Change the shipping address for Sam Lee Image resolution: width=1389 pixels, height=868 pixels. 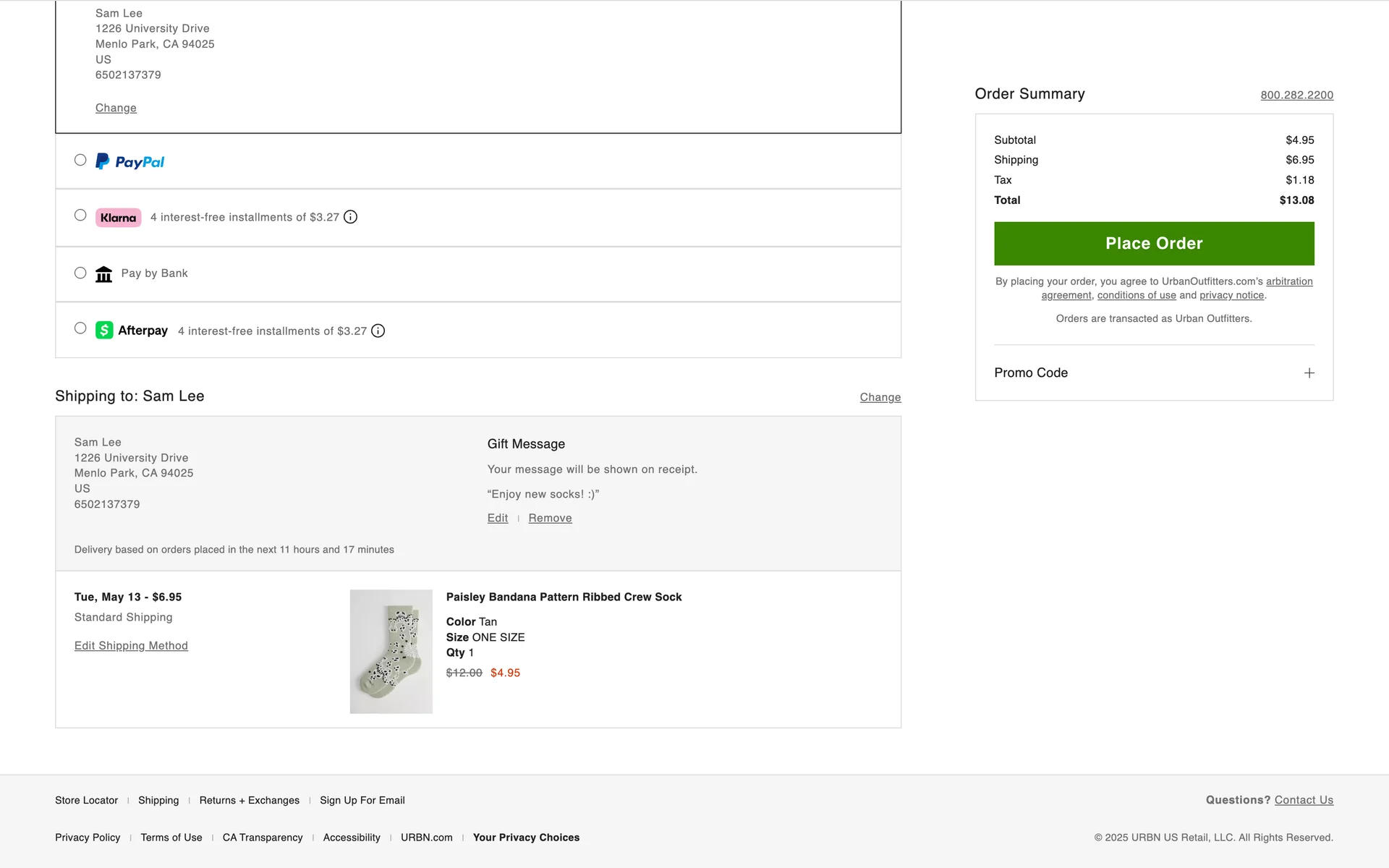[880, 397]
